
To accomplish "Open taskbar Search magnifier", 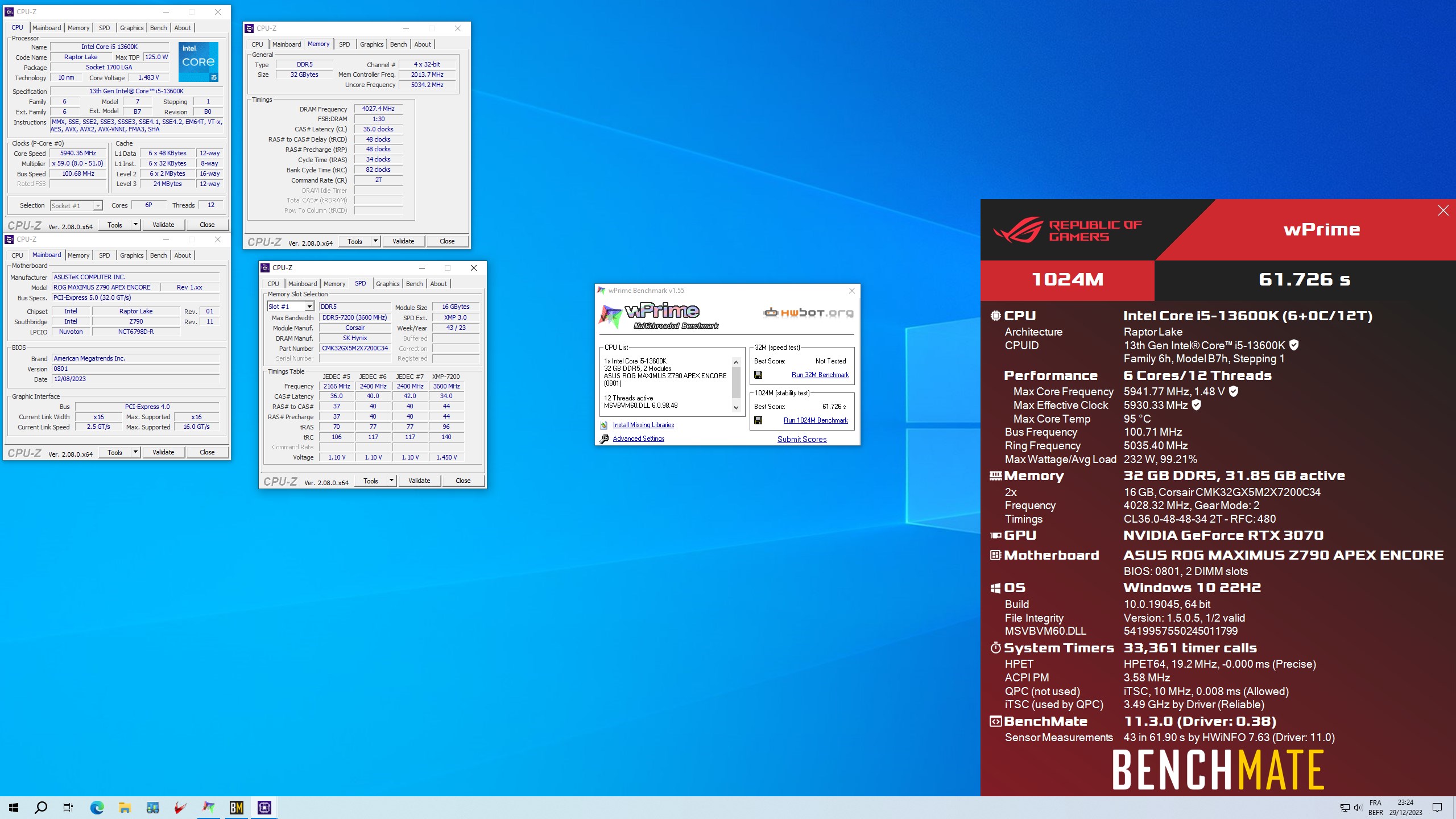I will 41,807.
